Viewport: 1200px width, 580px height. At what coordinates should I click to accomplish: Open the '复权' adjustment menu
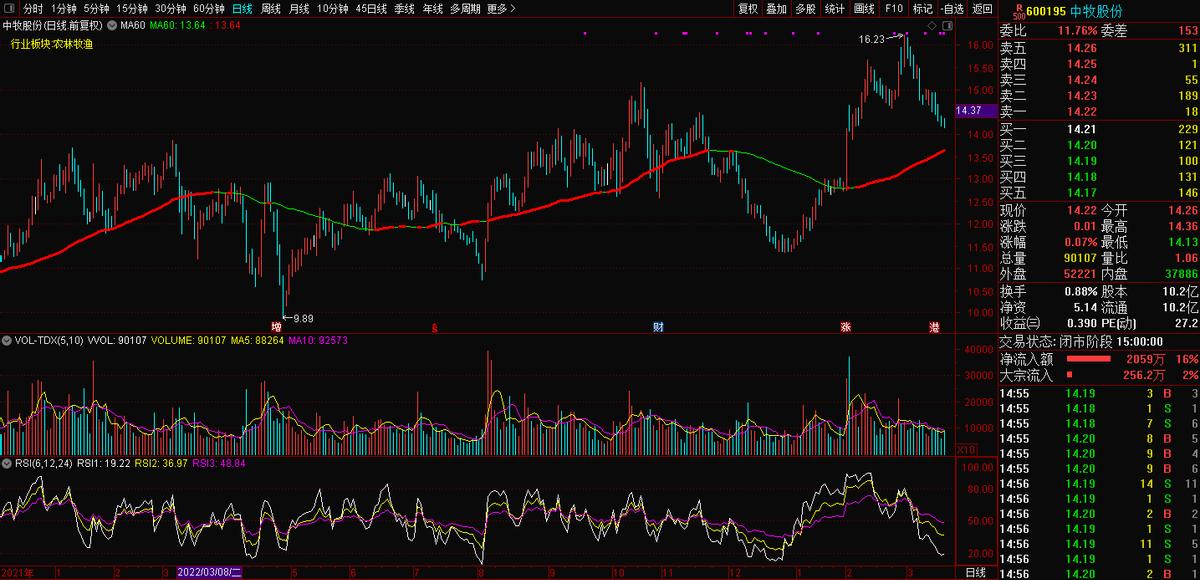pyautogui.click(x=748, y=9)
